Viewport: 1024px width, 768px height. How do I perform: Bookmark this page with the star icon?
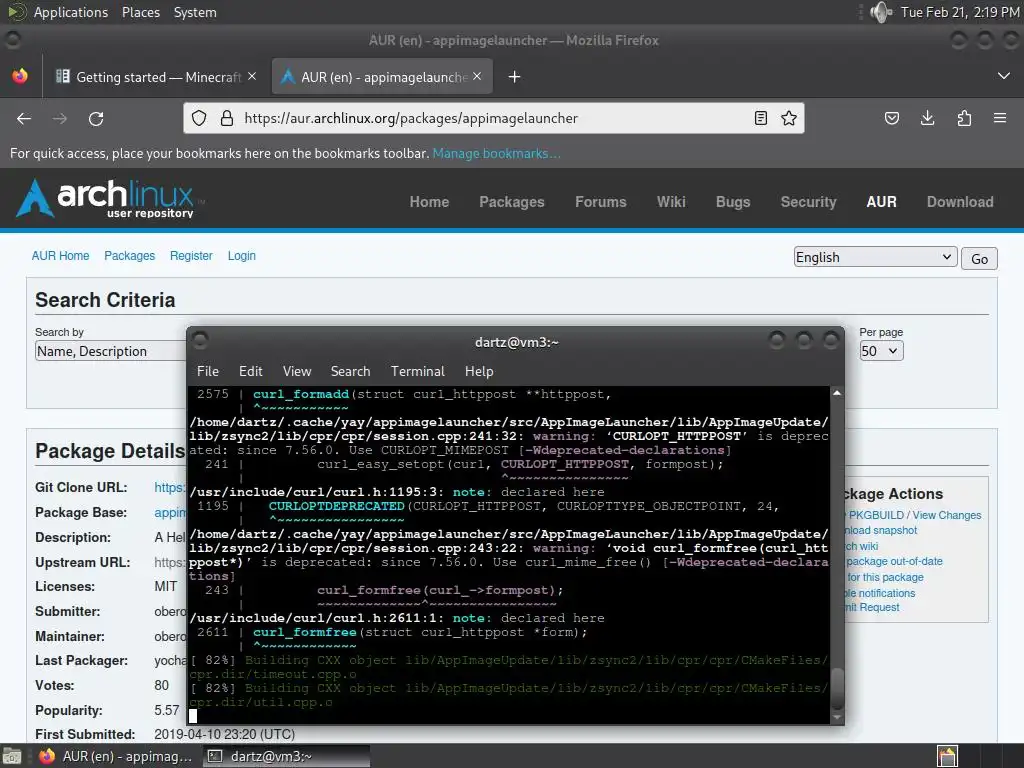pos(789,118)
